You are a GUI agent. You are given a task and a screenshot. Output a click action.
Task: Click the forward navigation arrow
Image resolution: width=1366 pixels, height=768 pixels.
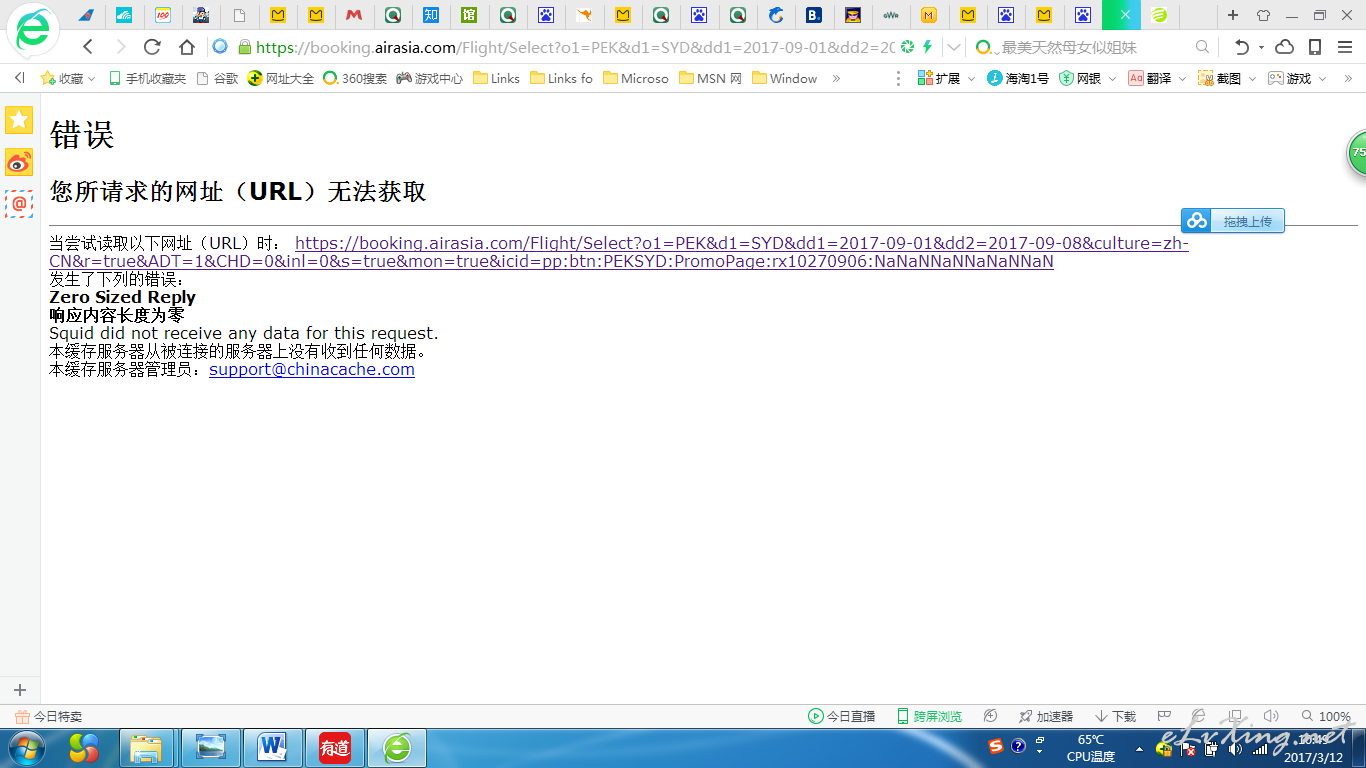(x=121, y=47)
